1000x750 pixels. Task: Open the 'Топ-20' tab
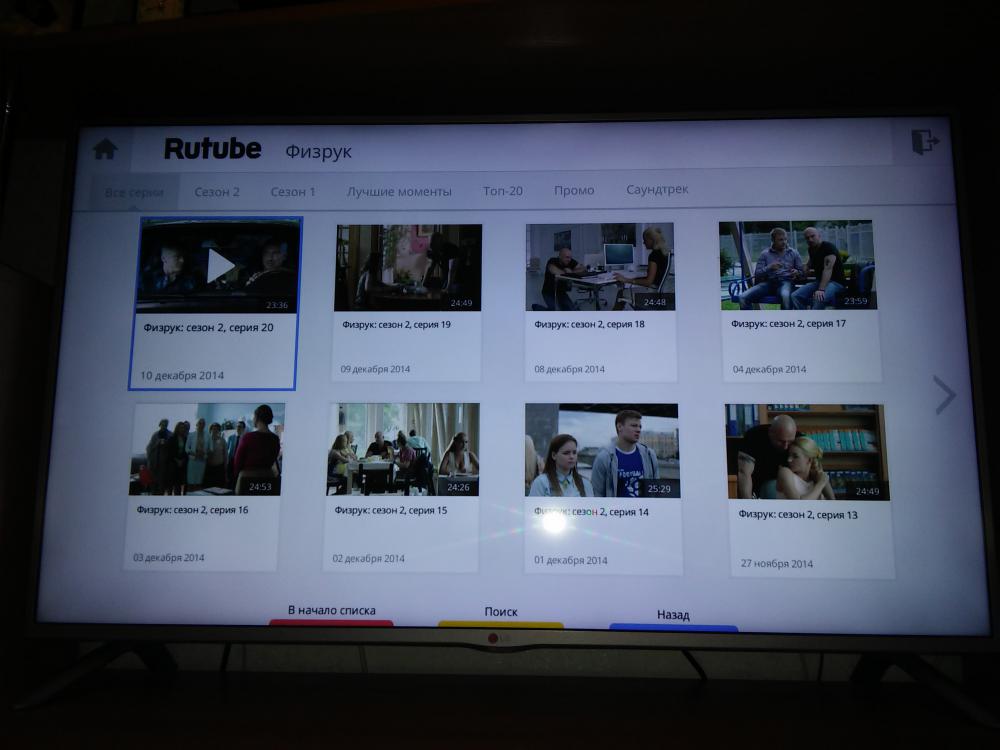(x=503, y=191)
